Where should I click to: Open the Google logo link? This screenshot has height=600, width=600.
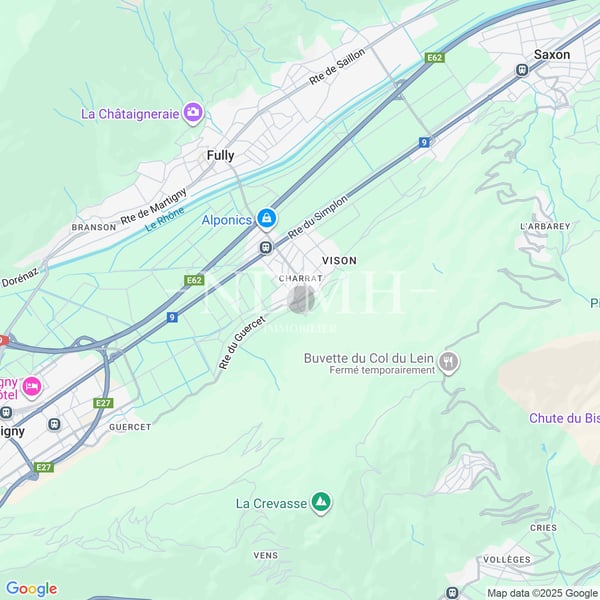(x=31, y=588)
